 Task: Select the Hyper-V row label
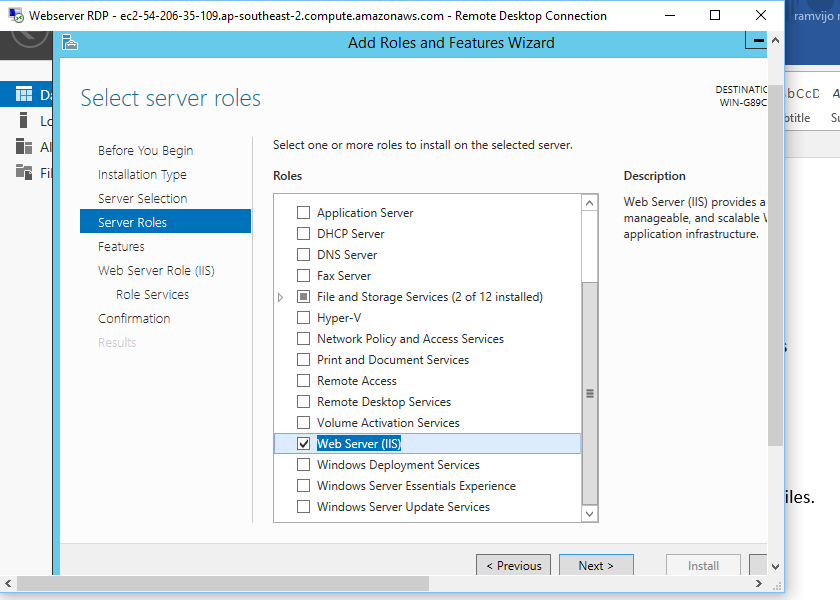339,318
